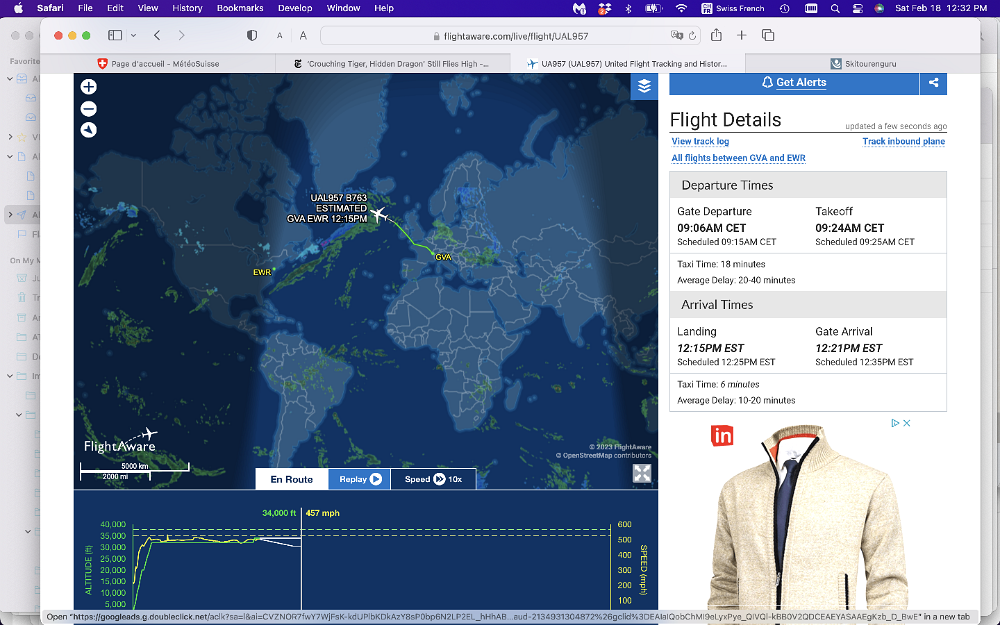This screenshot has width=1000, height=625.
Task: Zoom out on the flight map
Action: [x=89, y=109]
